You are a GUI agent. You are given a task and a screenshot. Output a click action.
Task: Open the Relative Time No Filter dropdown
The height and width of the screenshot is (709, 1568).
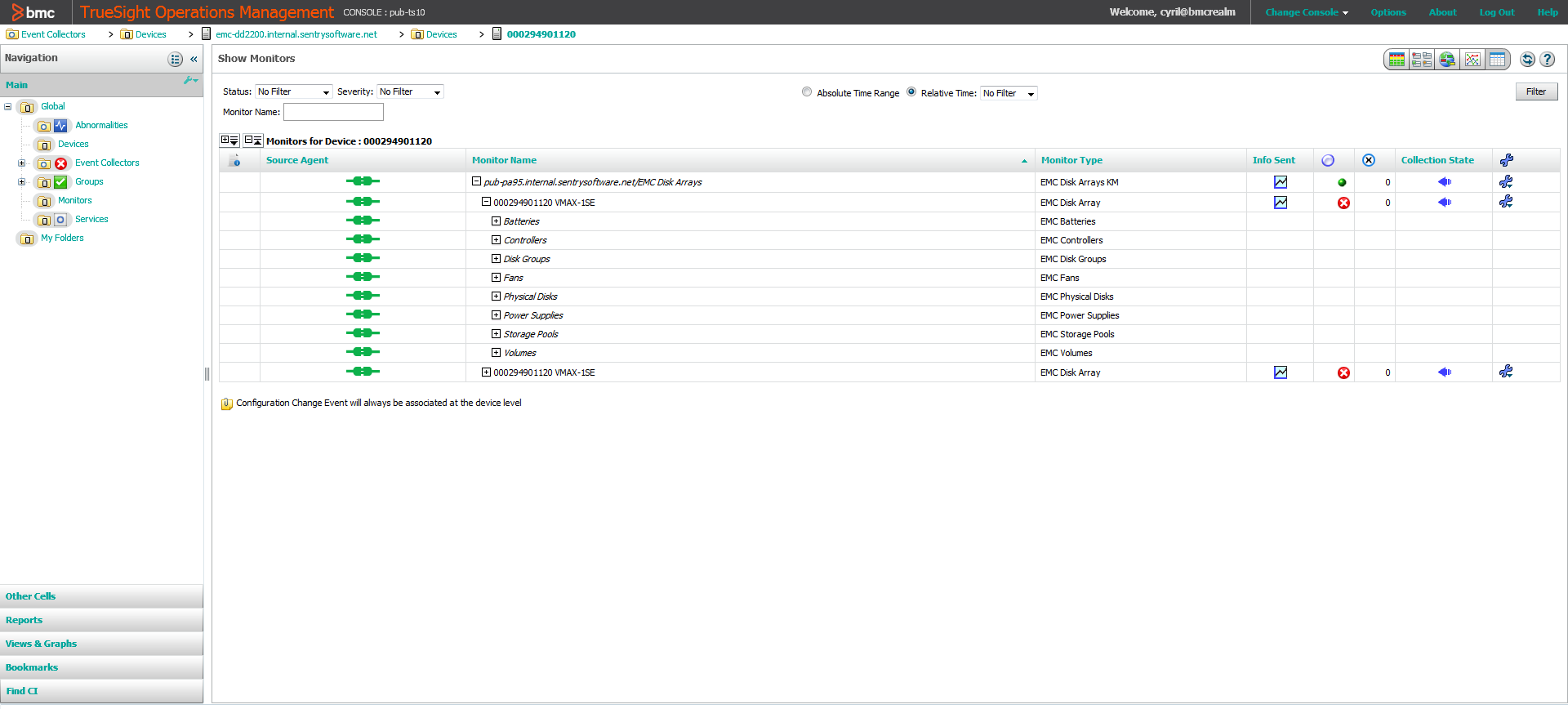1009,94
